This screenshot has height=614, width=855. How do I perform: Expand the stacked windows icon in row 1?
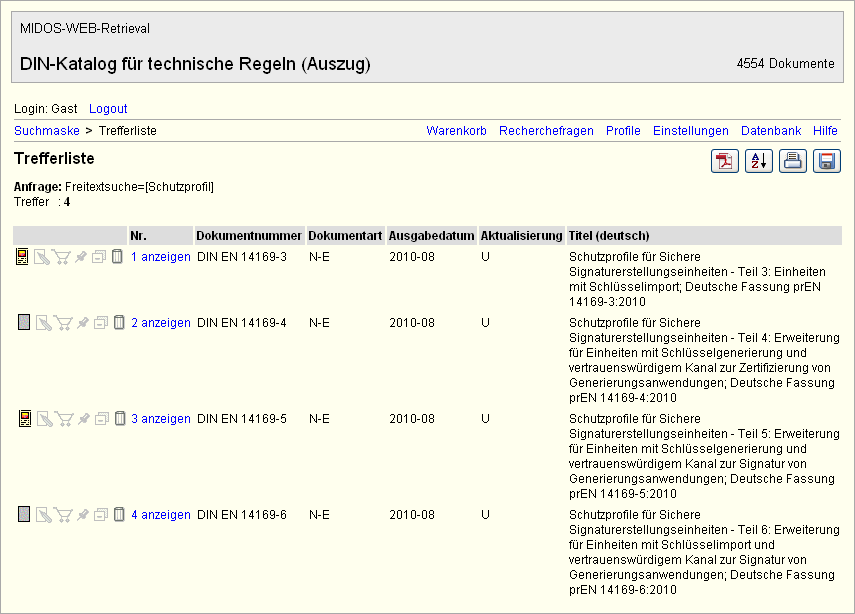click(100, 258)
